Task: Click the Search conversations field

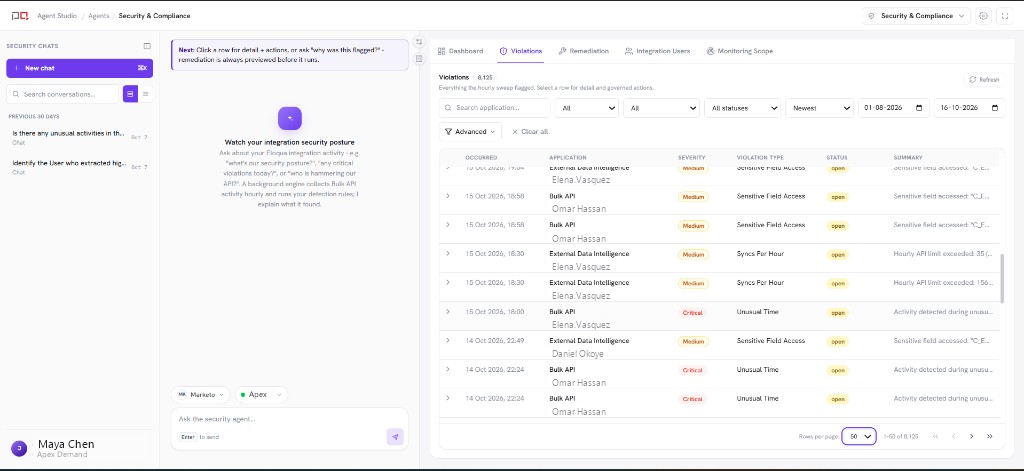Action: (63, 94)
